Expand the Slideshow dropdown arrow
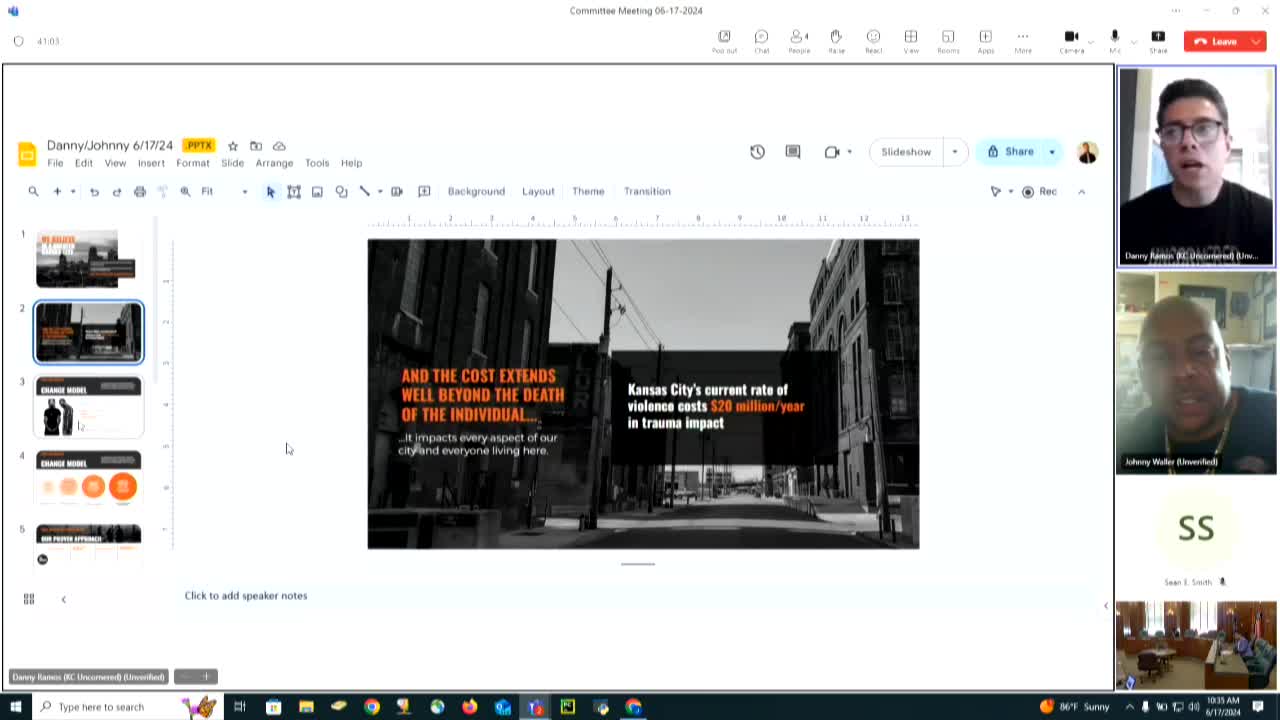The width and height of the screenshot is (1280, 720). point(954,152)
